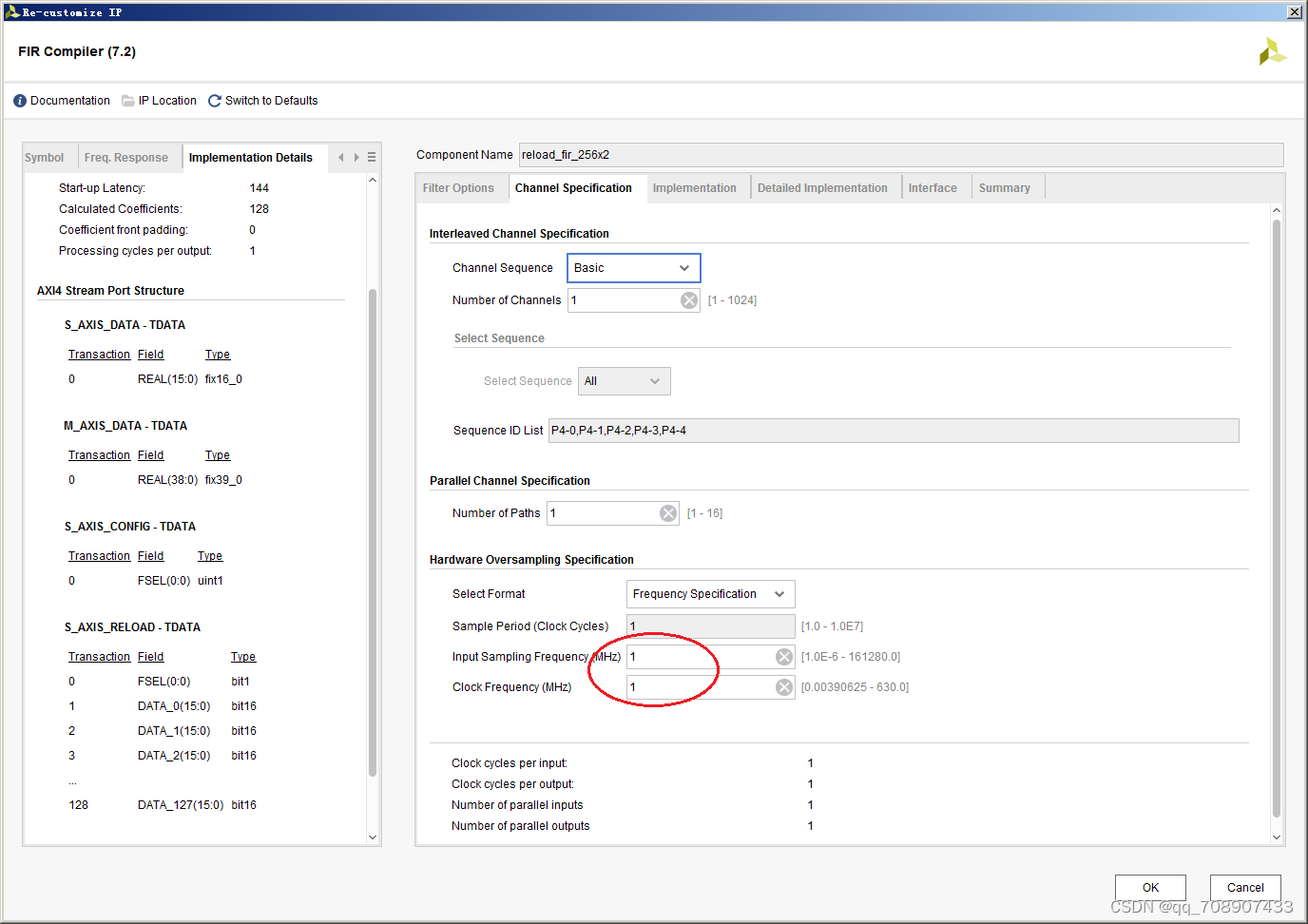Click the AXI4 Stream Port Structure heading
This screenshot has width=1308, height=924.
(110, 291)
